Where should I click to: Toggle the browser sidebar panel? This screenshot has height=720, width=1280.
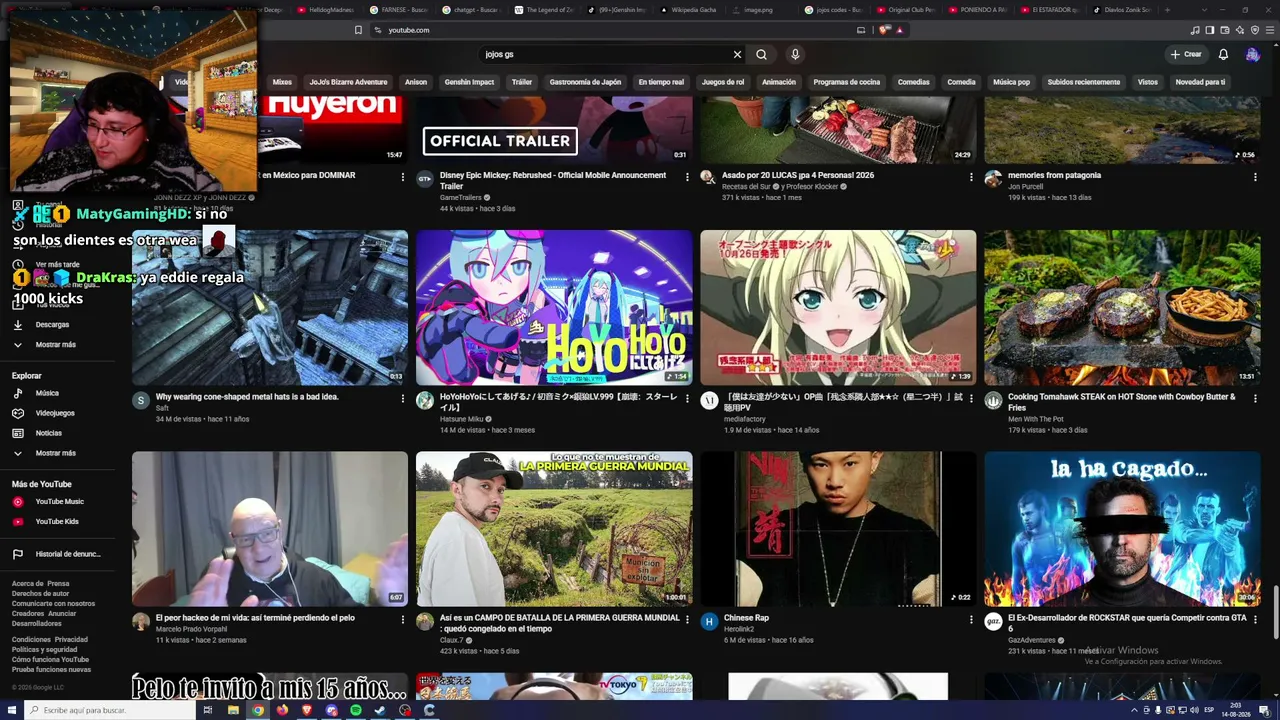point(1209,30)
